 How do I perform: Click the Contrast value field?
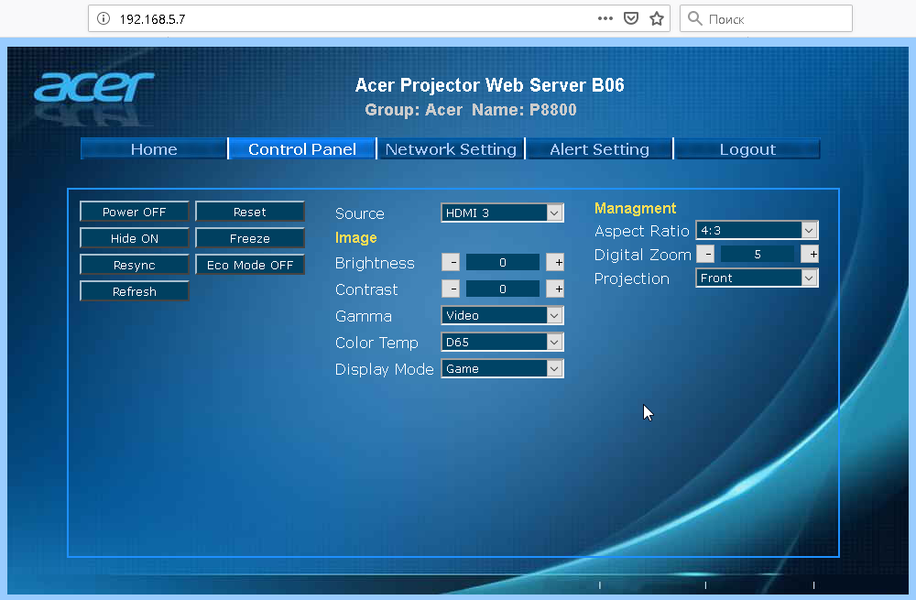click(502, 289)
